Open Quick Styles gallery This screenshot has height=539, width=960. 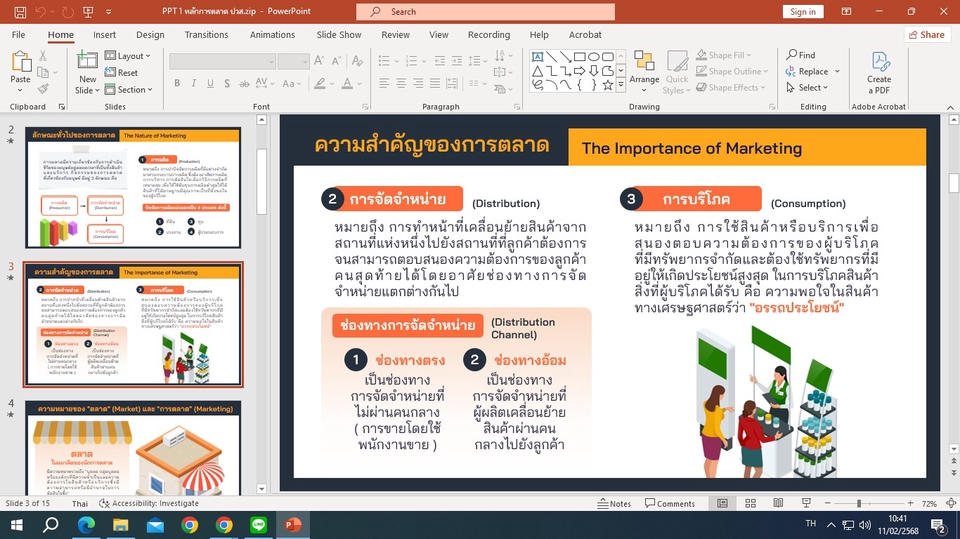coord(677,72)
